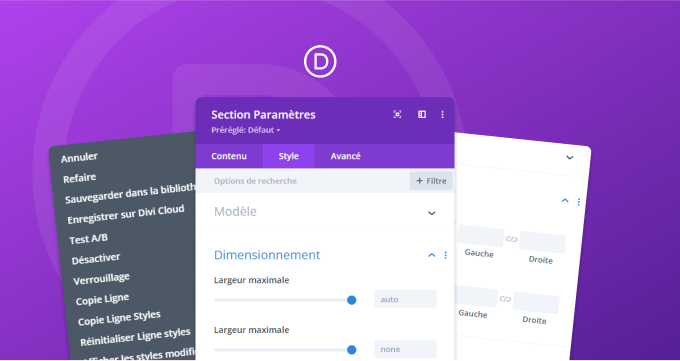Click upper Gauche input field in right panel
The height and width of the screenshot is (361, 680).
click(x=480, y=236)
